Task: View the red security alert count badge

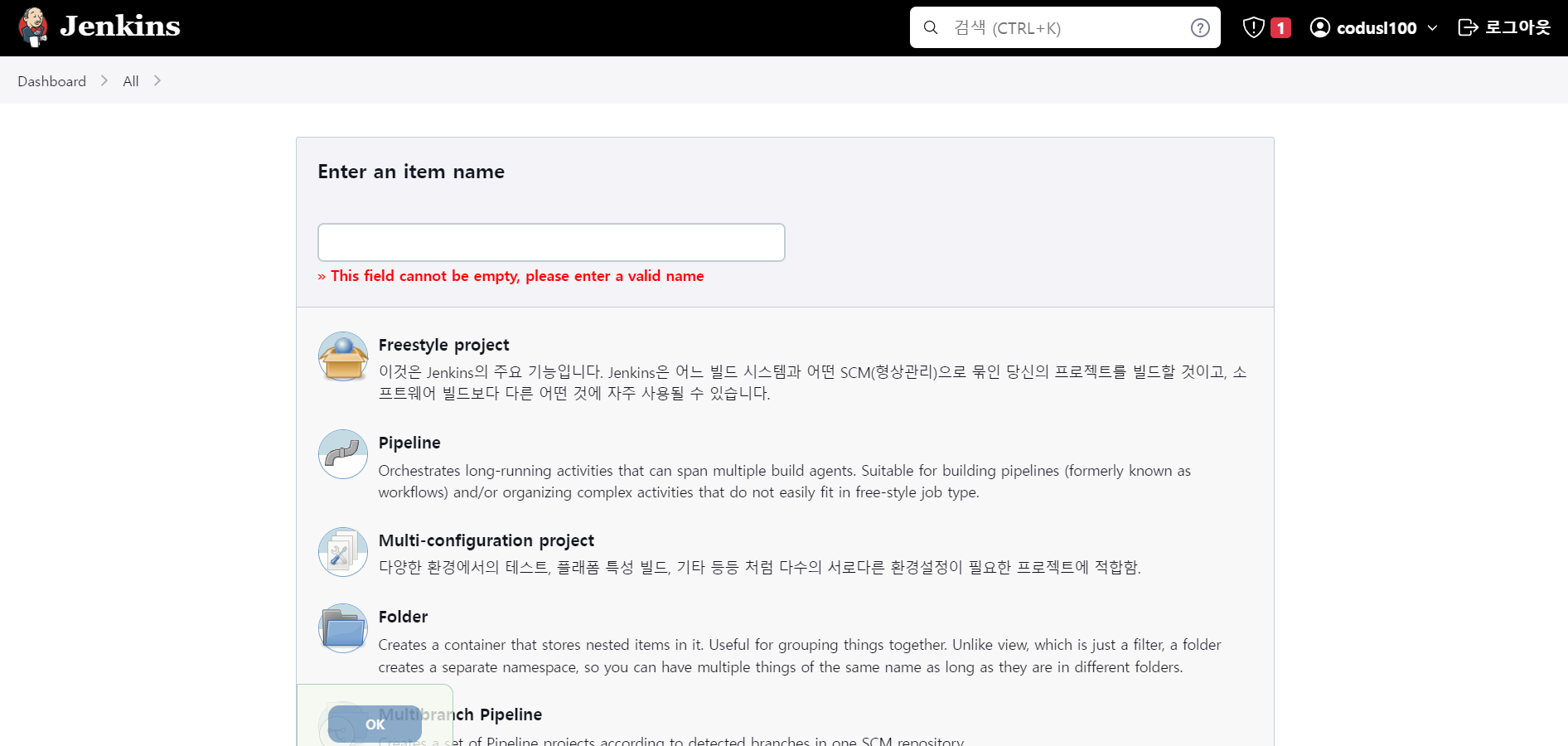Action: click(x=1280, y=28)
